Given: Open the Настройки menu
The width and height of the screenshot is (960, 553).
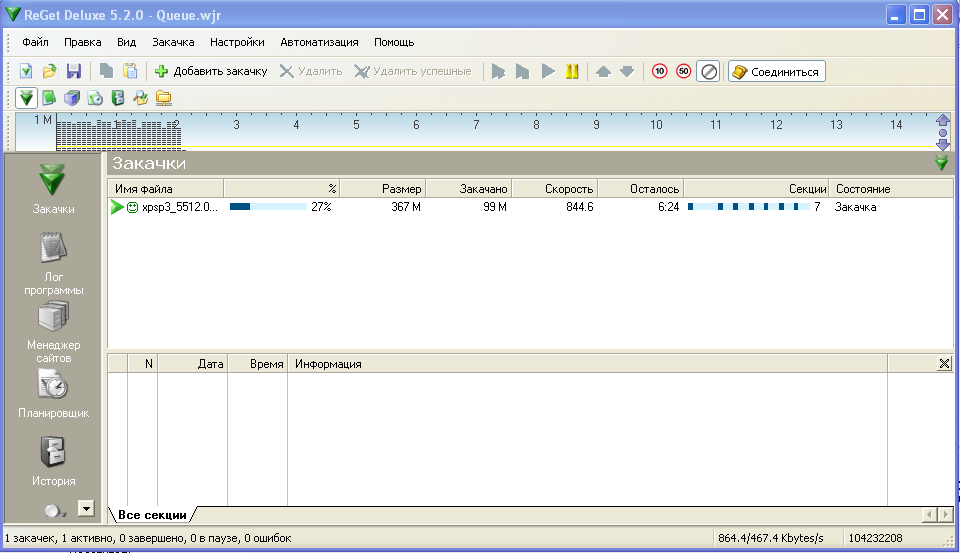Looking at the screenshot, I should click(237, 42).
